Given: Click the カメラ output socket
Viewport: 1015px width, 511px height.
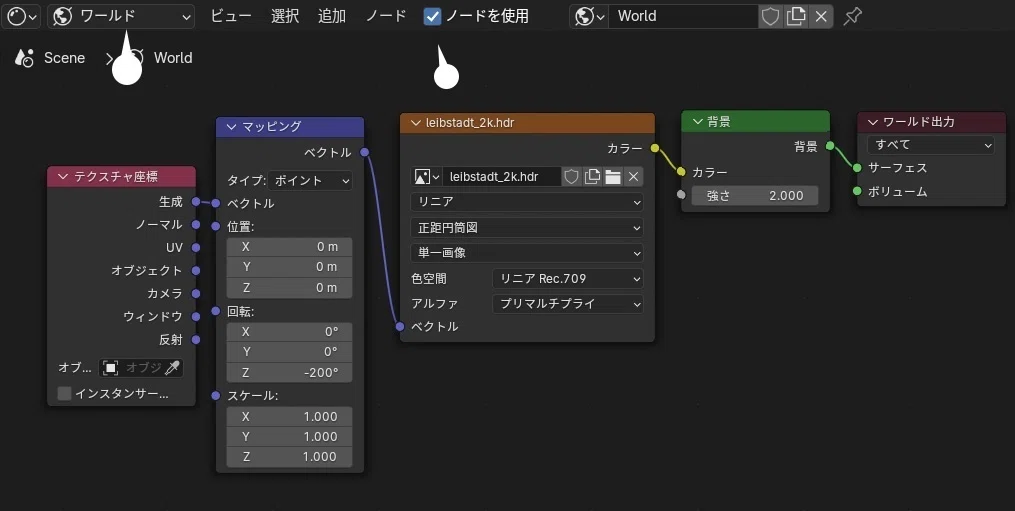Looking at the screenshot, I should [196, 293].
